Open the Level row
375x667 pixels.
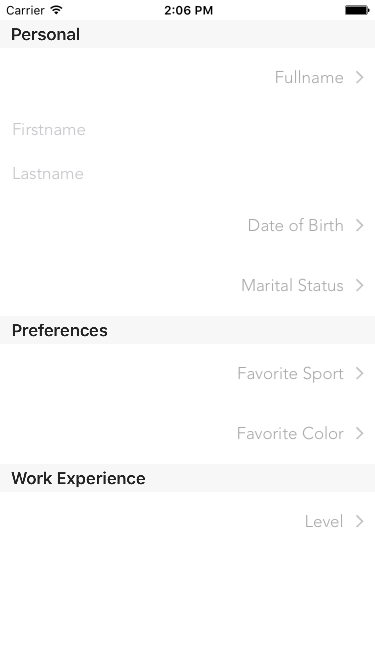coord(188,522)
